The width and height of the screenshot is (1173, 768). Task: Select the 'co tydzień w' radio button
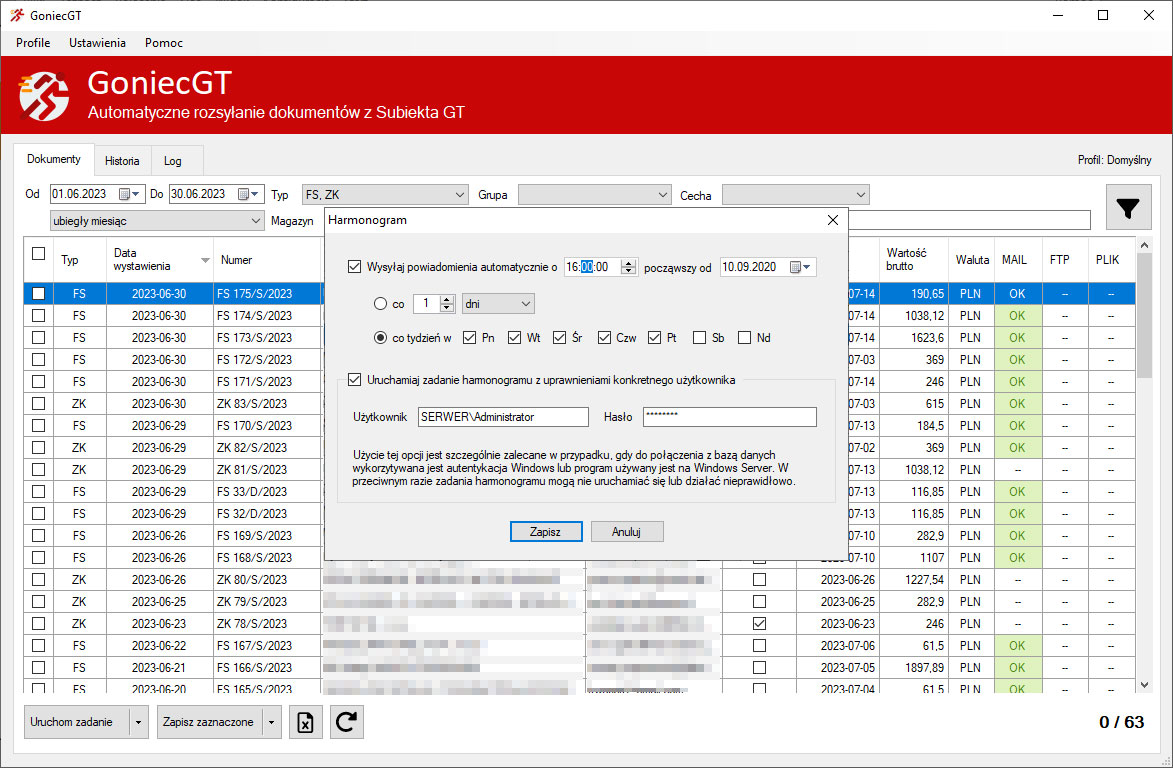[380, 337]
